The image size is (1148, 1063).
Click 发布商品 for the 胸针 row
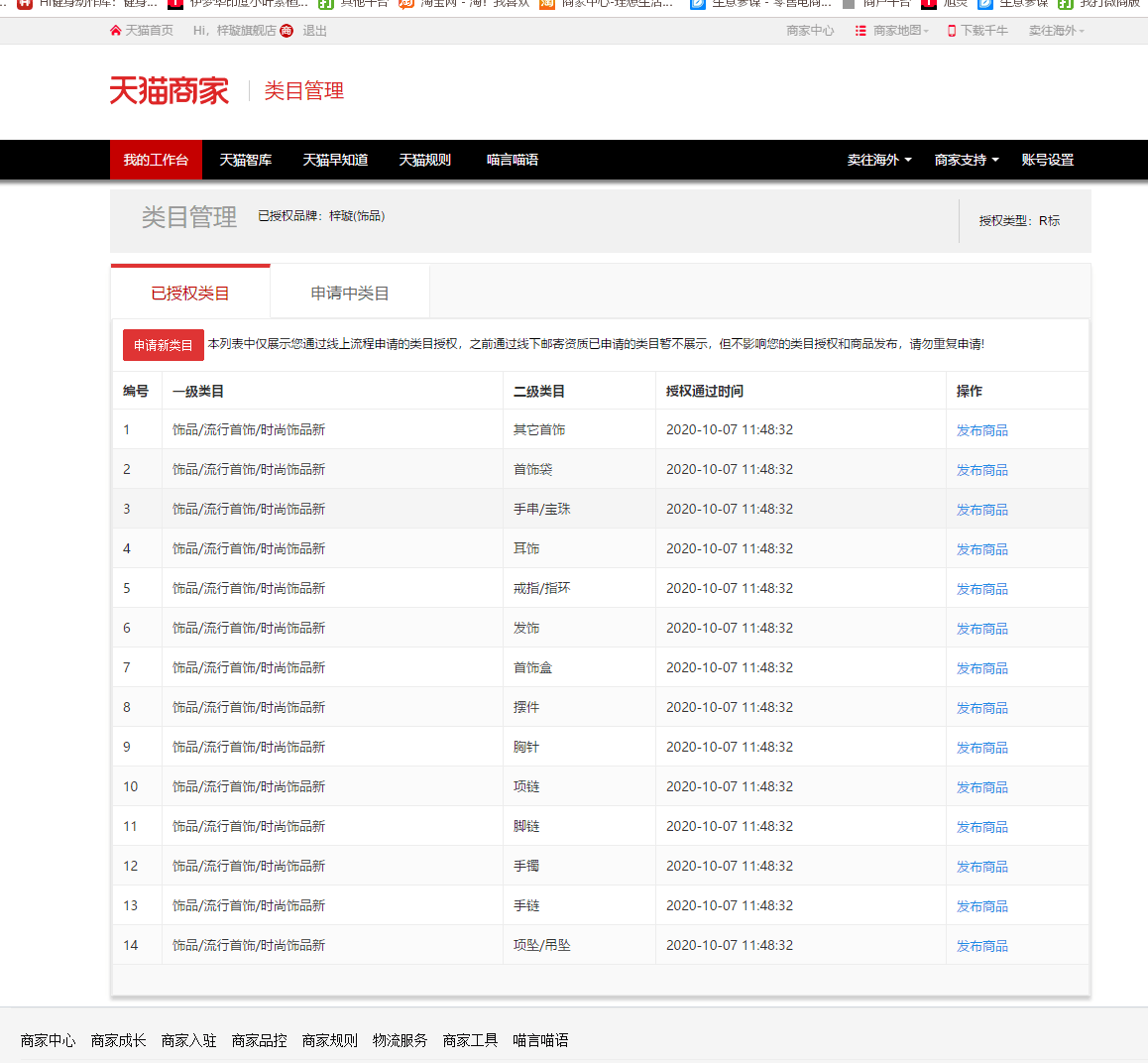(x=981, y=748)
